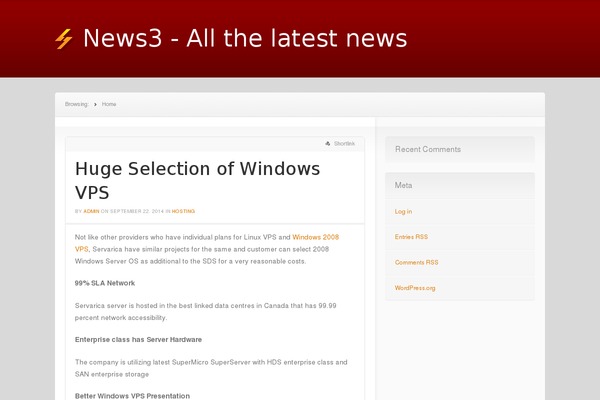Click the Meta widget heading

click(403, 185)
